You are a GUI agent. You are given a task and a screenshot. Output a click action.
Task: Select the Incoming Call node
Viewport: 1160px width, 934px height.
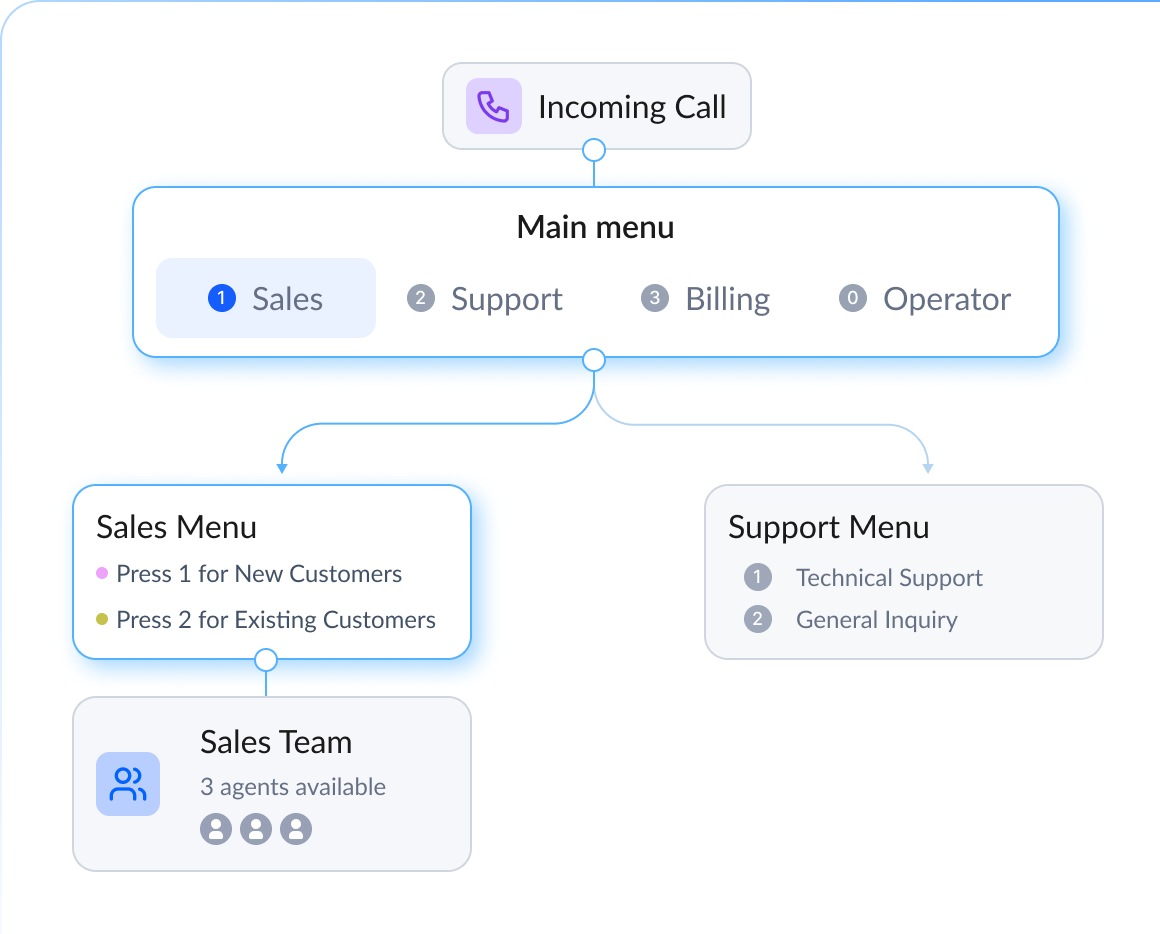pos(596,106)
